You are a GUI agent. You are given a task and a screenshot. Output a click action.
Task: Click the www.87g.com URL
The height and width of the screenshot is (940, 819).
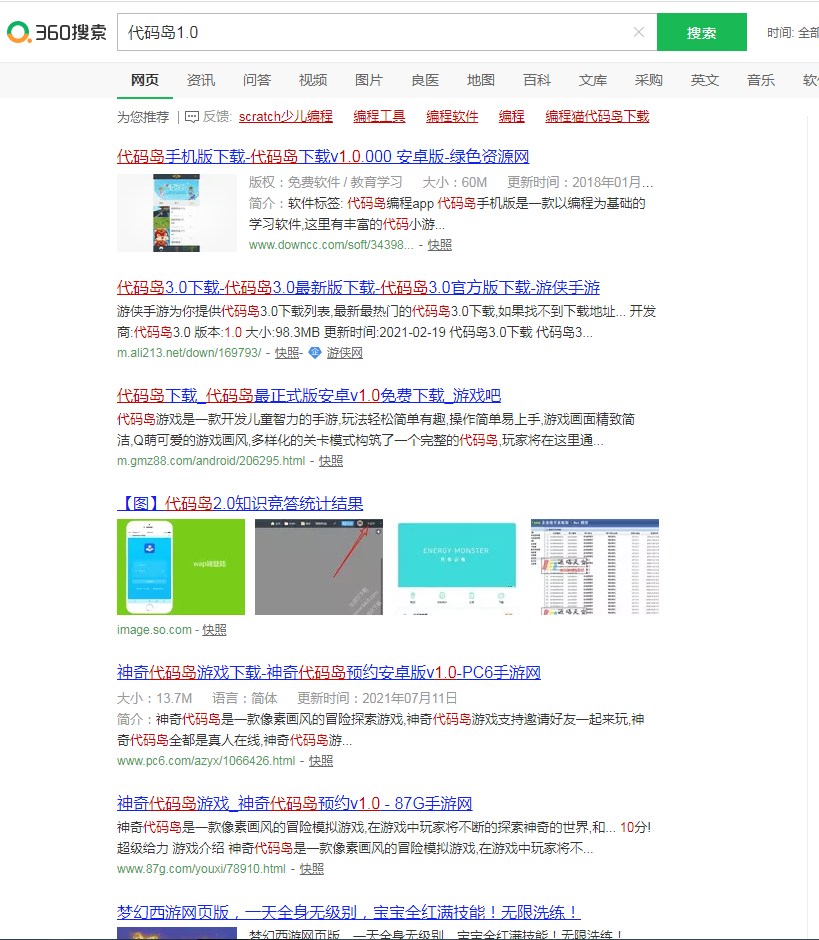[x=201, y=869]
